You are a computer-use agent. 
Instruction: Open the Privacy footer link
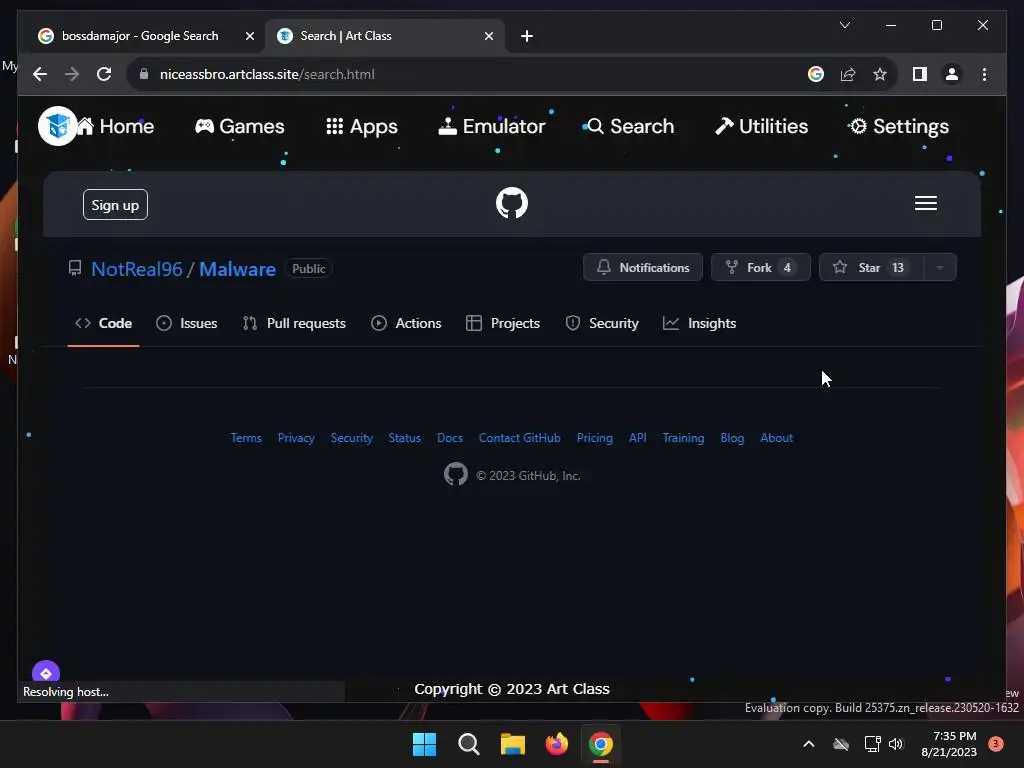point(296,438)
